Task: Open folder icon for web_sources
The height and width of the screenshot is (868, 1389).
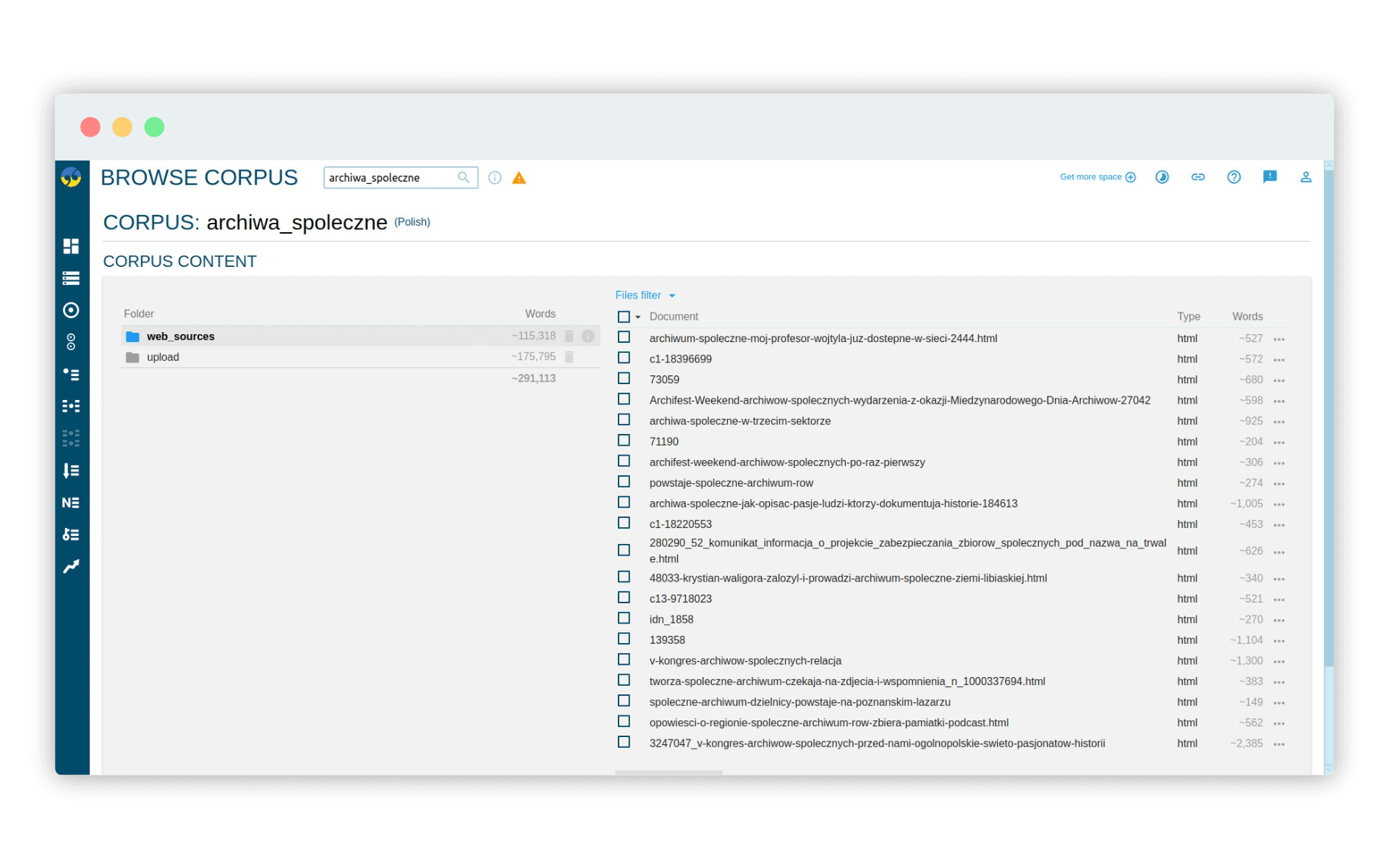Action: (132, 336)
